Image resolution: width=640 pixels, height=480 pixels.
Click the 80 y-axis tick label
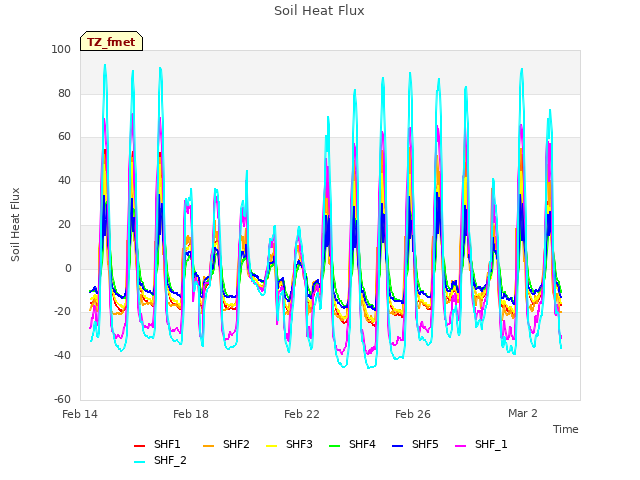click(x=64, y=93)
